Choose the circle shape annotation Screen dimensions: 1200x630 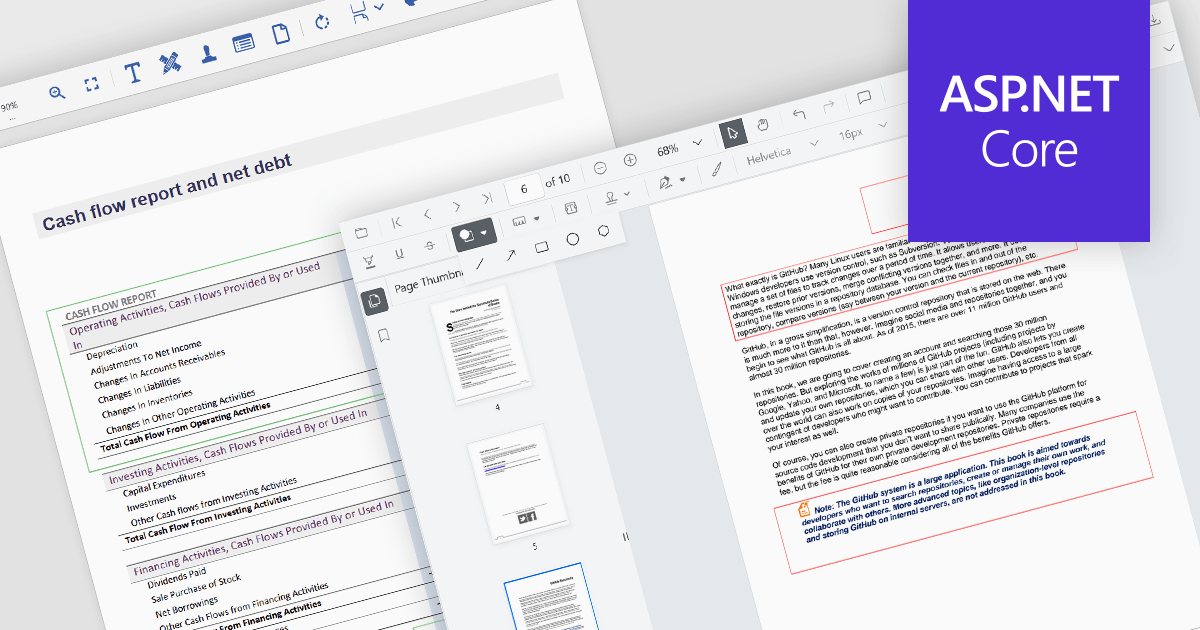pyautogui.click(x=573, y=239)
